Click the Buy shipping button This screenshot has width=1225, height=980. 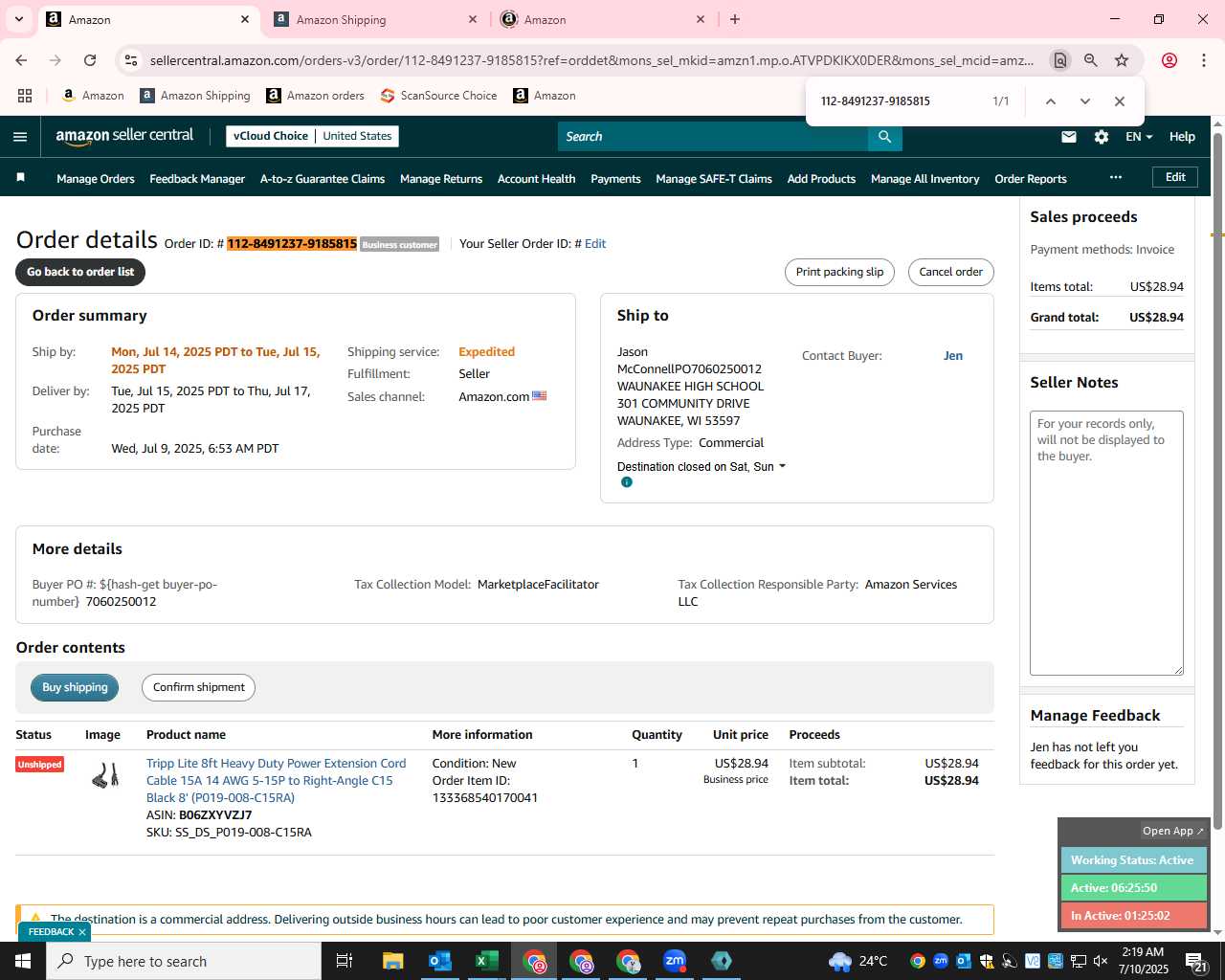pyautogui.click(x=75, y=687)
